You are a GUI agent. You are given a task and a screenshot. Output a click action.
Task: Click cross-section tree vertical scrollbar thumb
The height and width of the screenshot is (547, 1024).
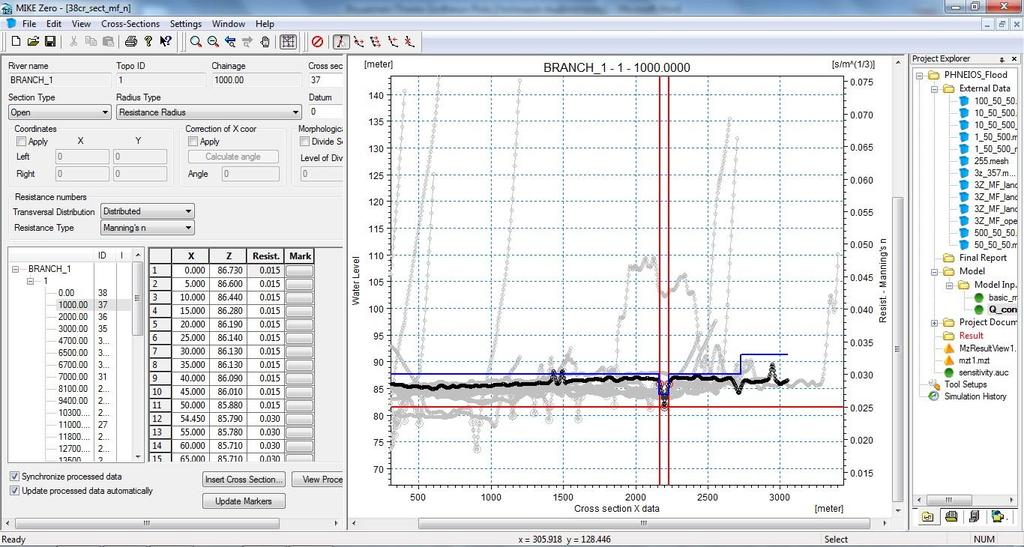point(137,299)
